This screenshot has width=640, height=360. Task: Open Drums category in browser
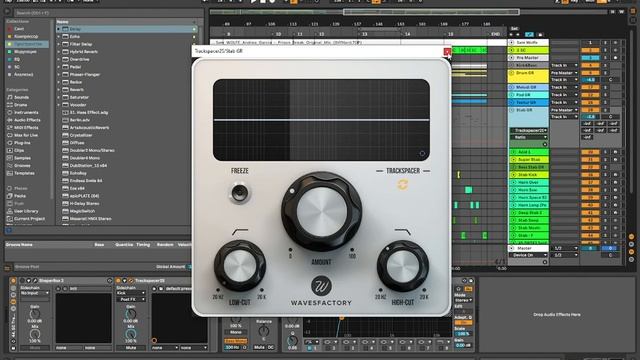(20, 105)
